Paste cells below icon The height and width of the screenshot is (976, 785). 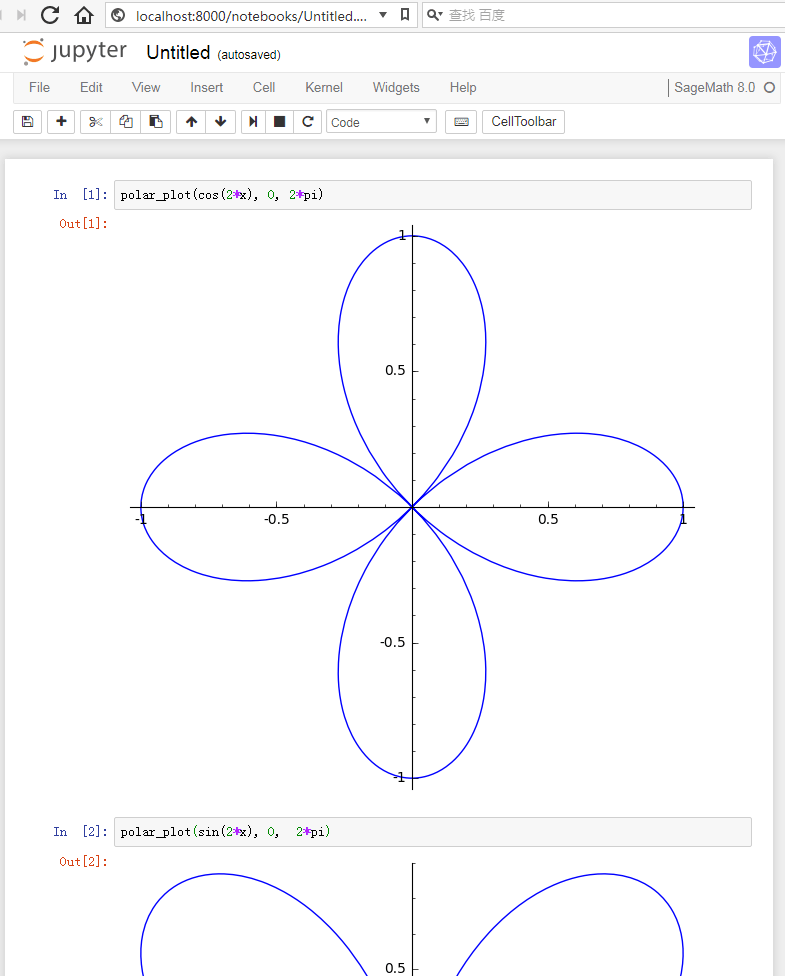point(156,122)
